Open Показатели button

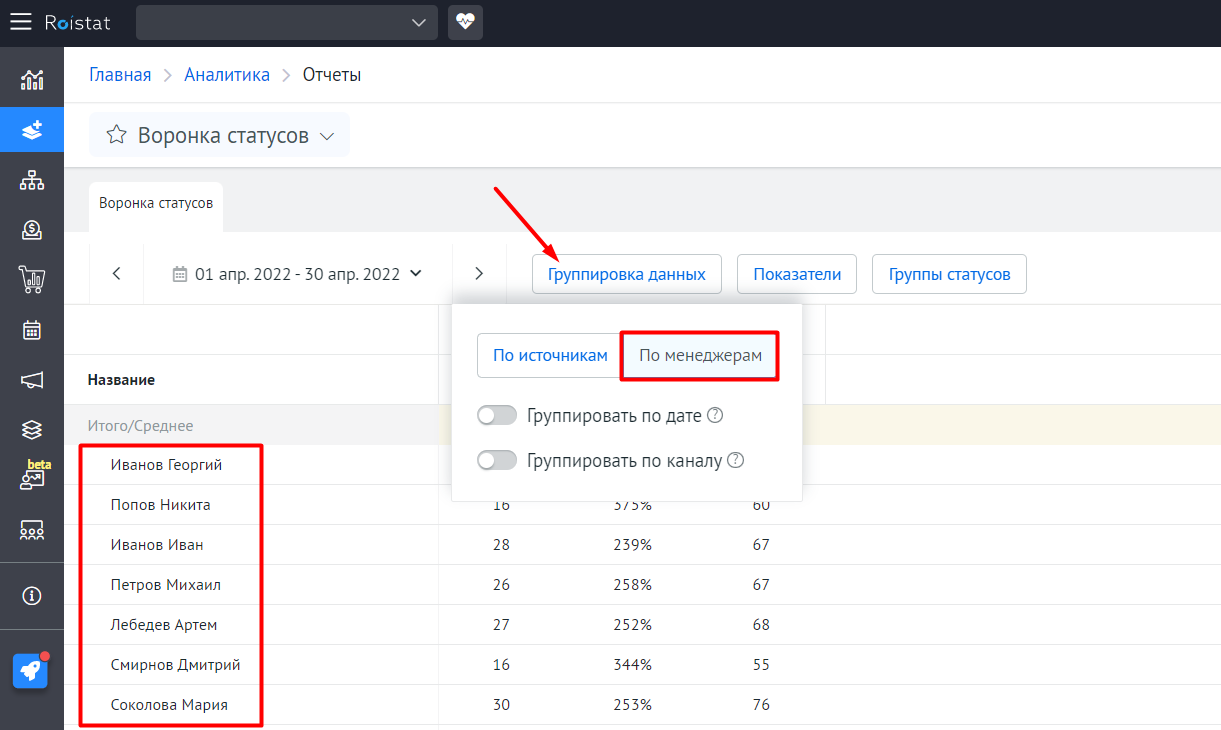(797, 274)
